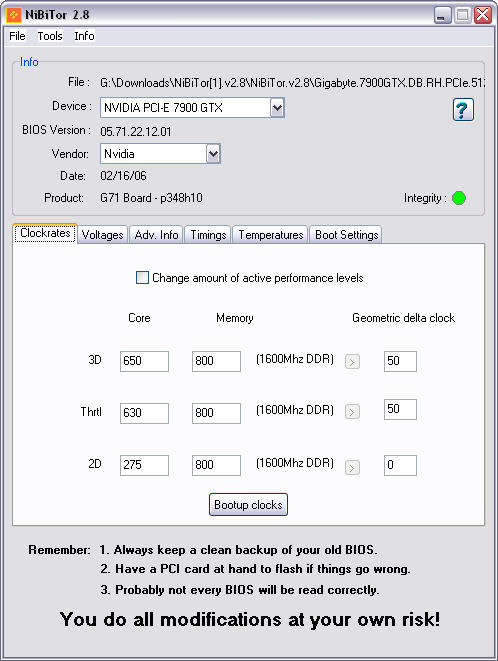Click the Thrtl core clock field 630
This screenshot has height=661, width=498.
click(x=144, y=413)
